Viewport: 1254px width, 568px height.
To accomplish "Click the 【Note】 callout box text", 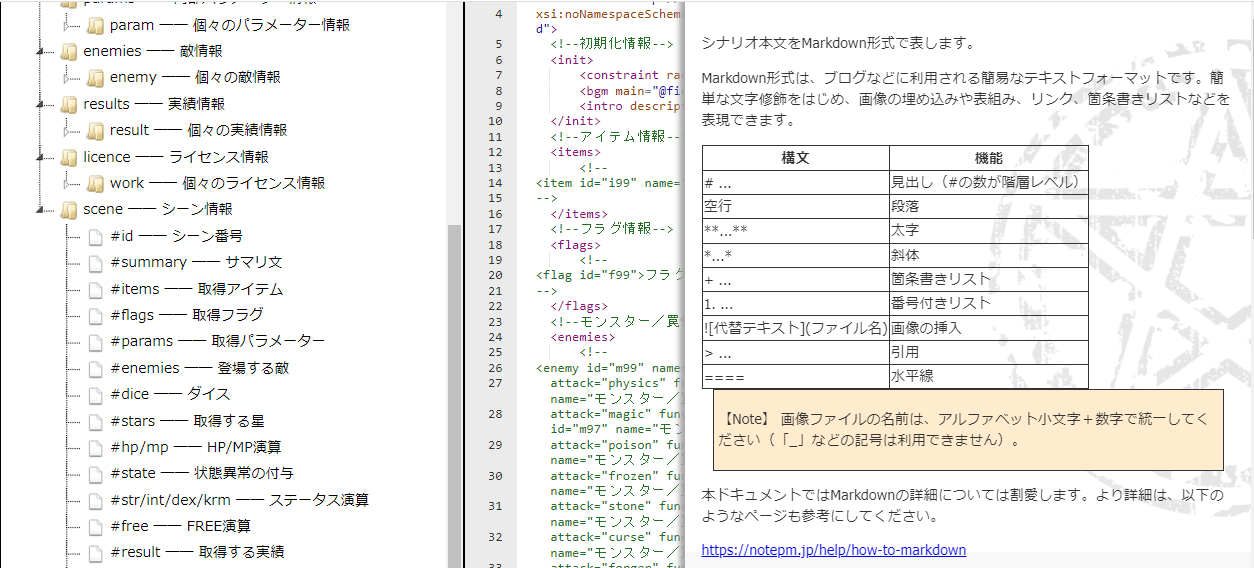I will tap(968, 429).
